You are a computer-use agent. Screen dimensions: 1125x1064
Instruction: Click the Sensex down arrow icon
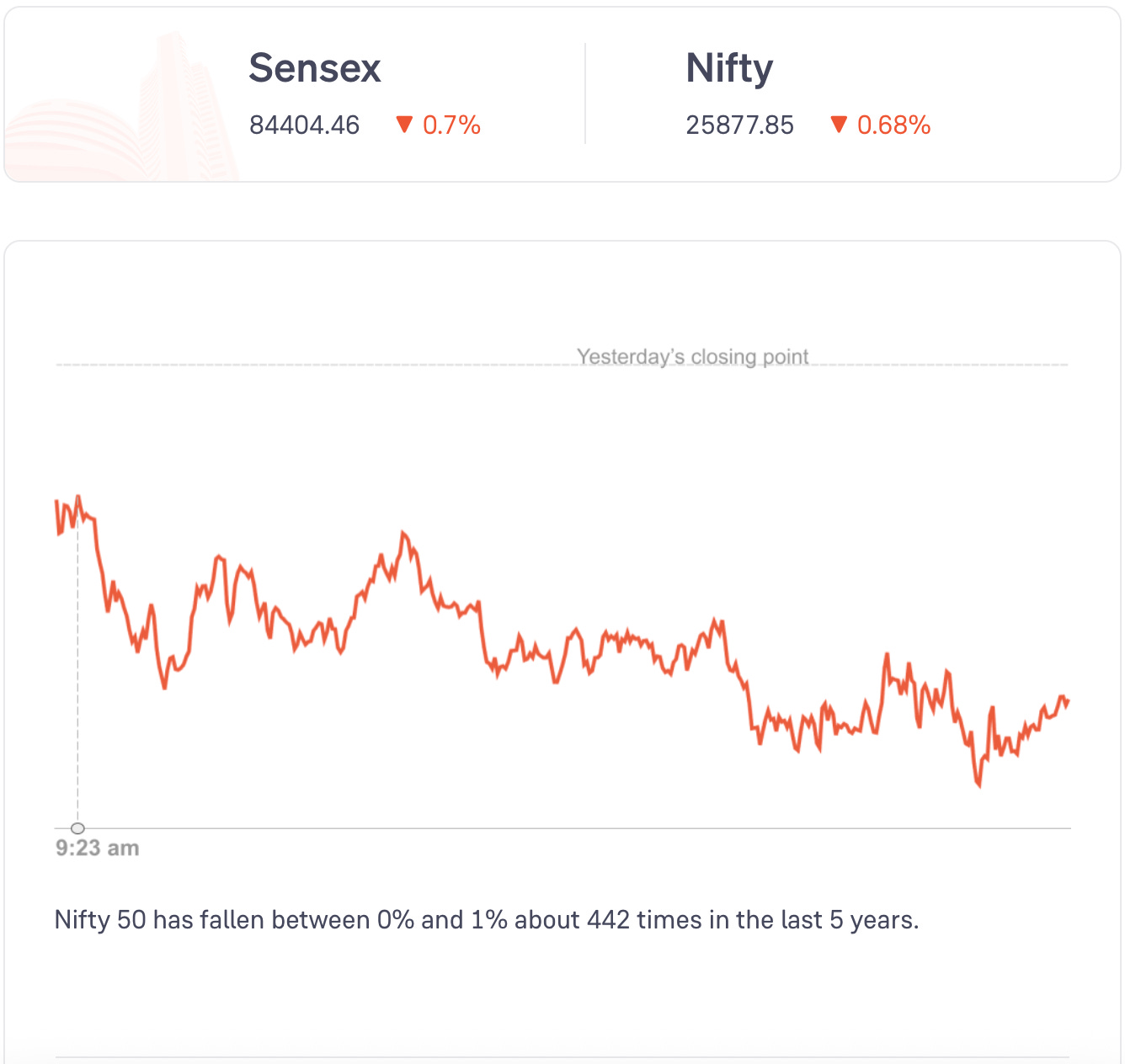pos(404,125)
